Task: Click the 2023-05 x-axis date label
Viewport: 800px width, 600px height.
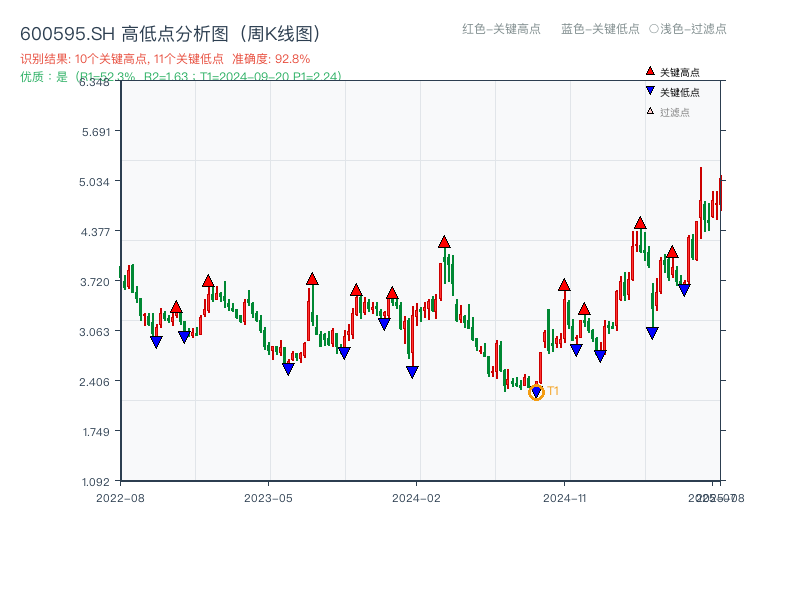Action: pyautogui.click(x=268, y=498)
